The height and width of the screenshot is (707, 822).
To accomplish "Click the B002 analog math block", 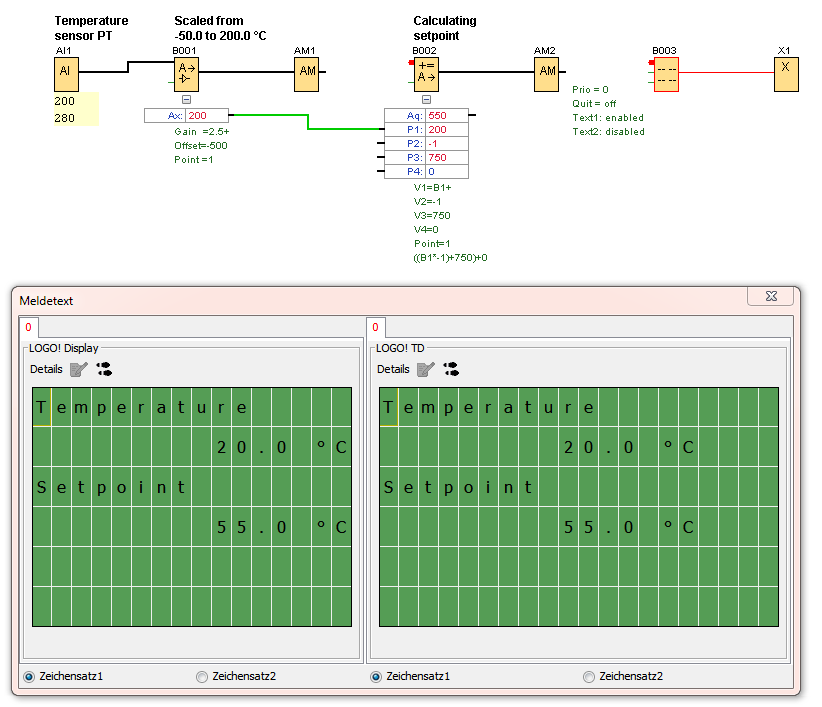I will point(426,73).
